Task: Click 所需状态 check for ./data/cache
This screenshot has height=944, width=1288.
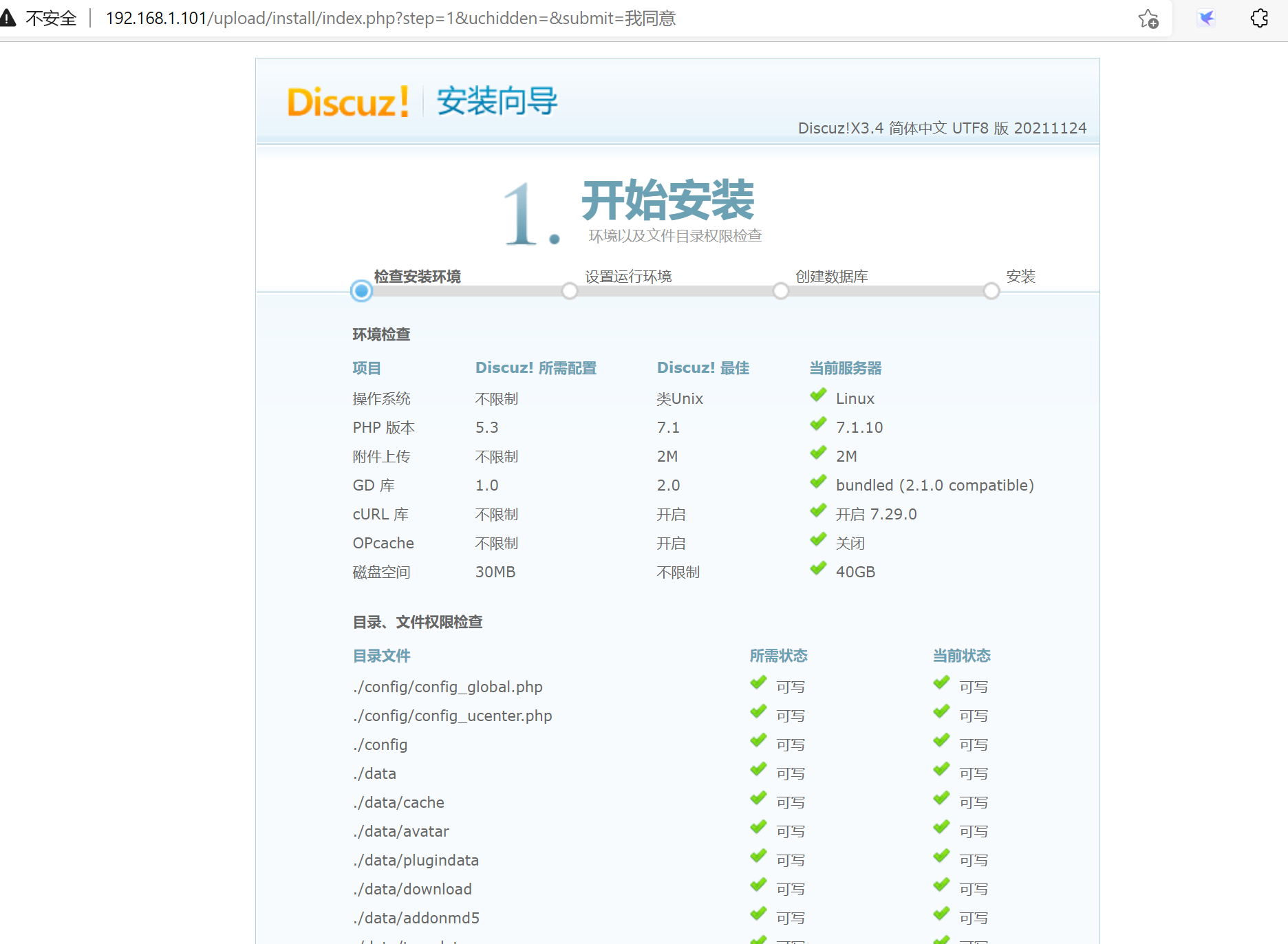Action: (758, 799)
